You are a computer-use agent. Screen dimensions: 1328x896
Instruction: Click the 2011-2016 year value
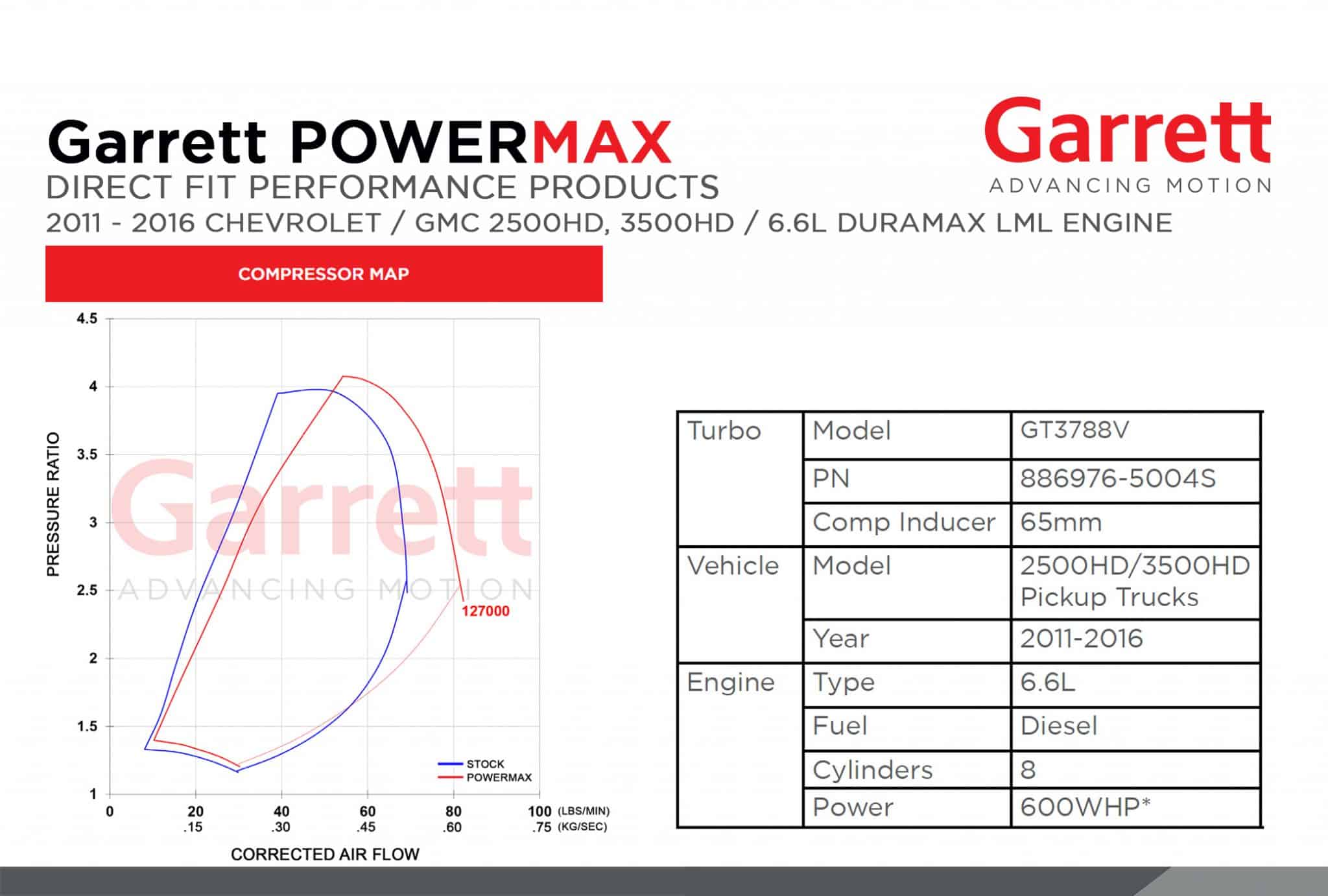coord(1081,639)
